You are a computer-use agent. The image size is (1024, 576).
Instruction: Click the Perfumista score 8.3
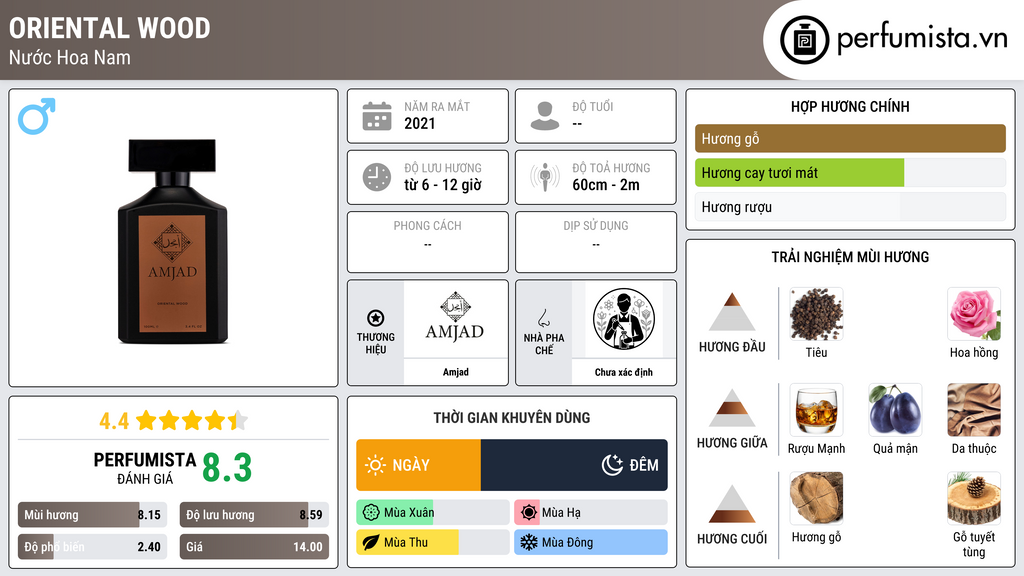point(227,468)
